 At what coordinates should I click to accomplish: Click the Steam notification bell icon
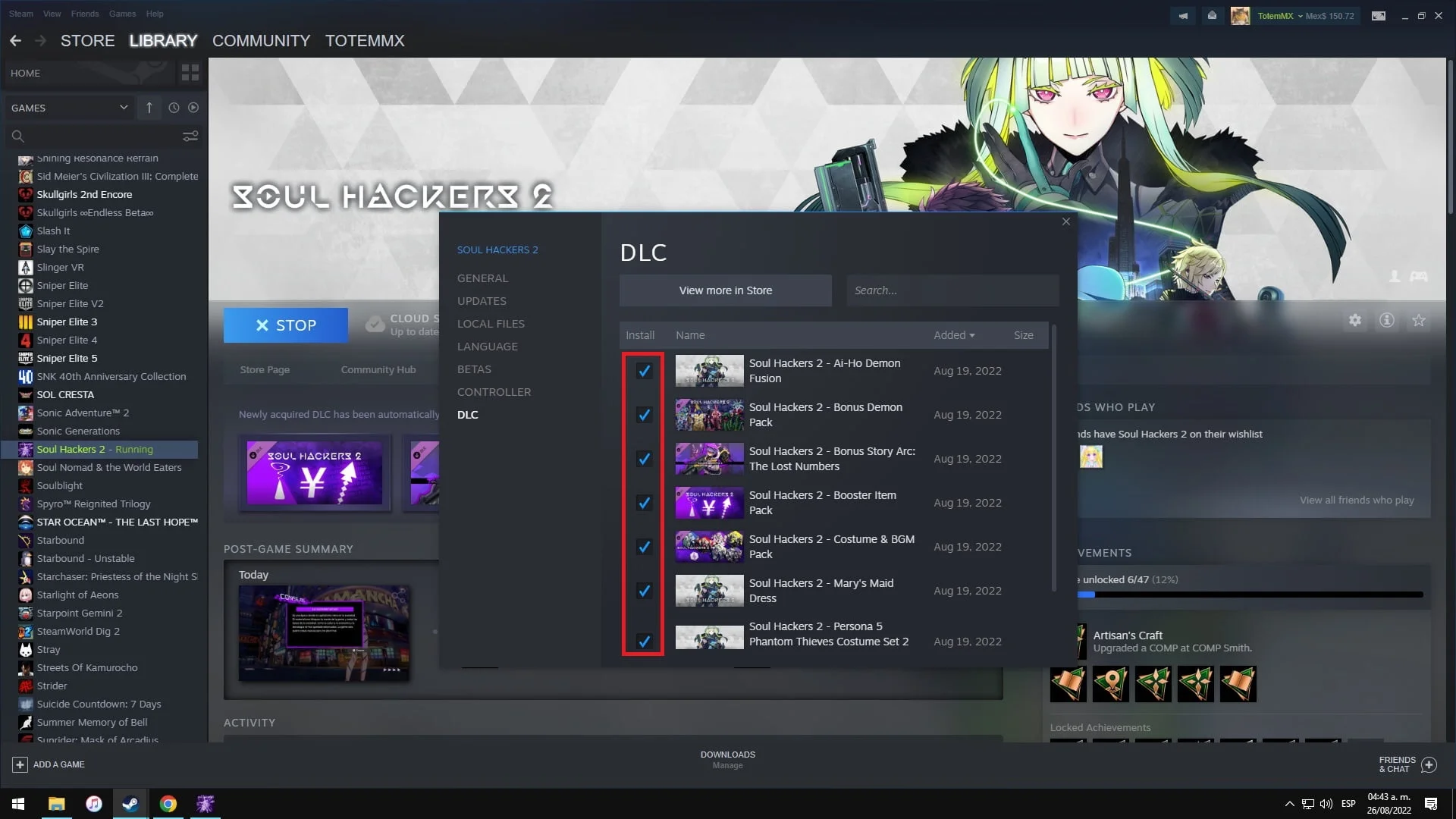pos(1182,15)
